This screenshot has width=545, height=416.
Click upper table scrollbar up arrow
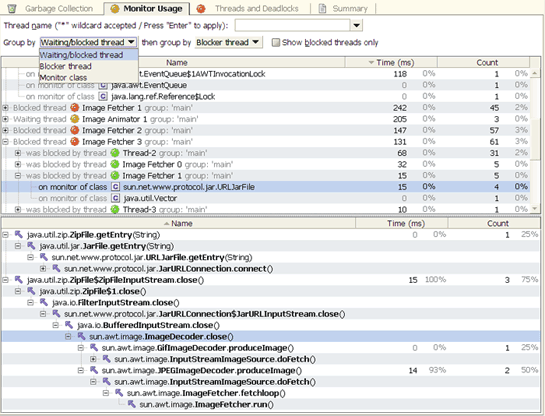pos(535,73)
